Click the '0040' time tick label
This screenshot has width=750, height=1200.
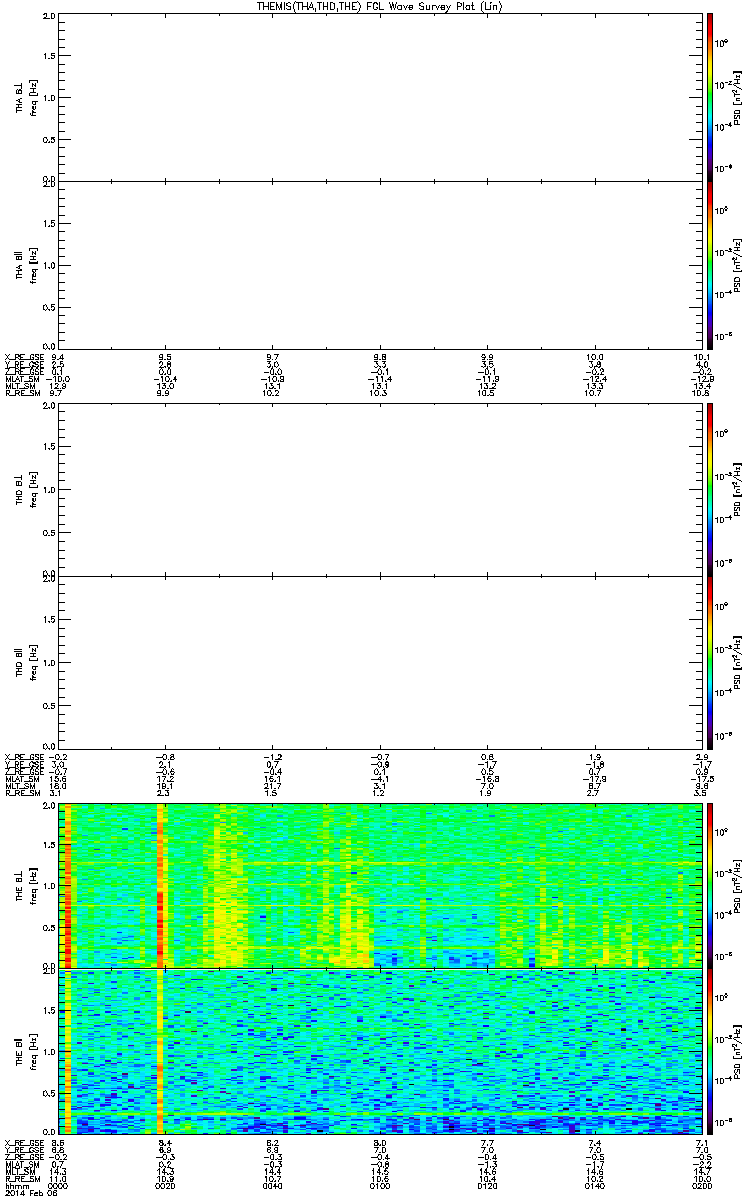[x=272, y=1186]
